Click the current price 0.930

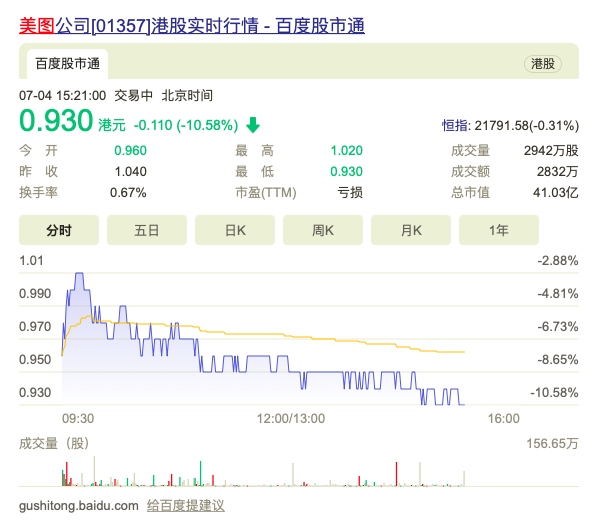point(56,124)
